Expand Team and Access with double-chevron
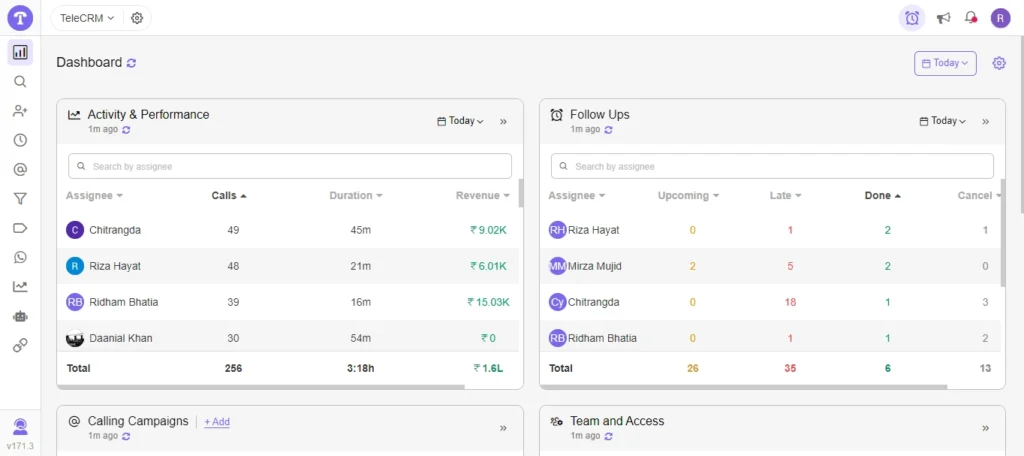1024x456 pixels. pyautogui.click(x=985, y=428)
